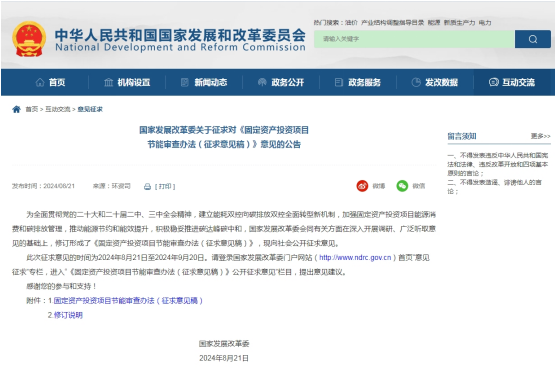The image size is (557, 378).
Task: Open attachment 固定资产投资项目节能审查办法（征求意见稿）
Action: pyautogui.click(x=128, y=301)
